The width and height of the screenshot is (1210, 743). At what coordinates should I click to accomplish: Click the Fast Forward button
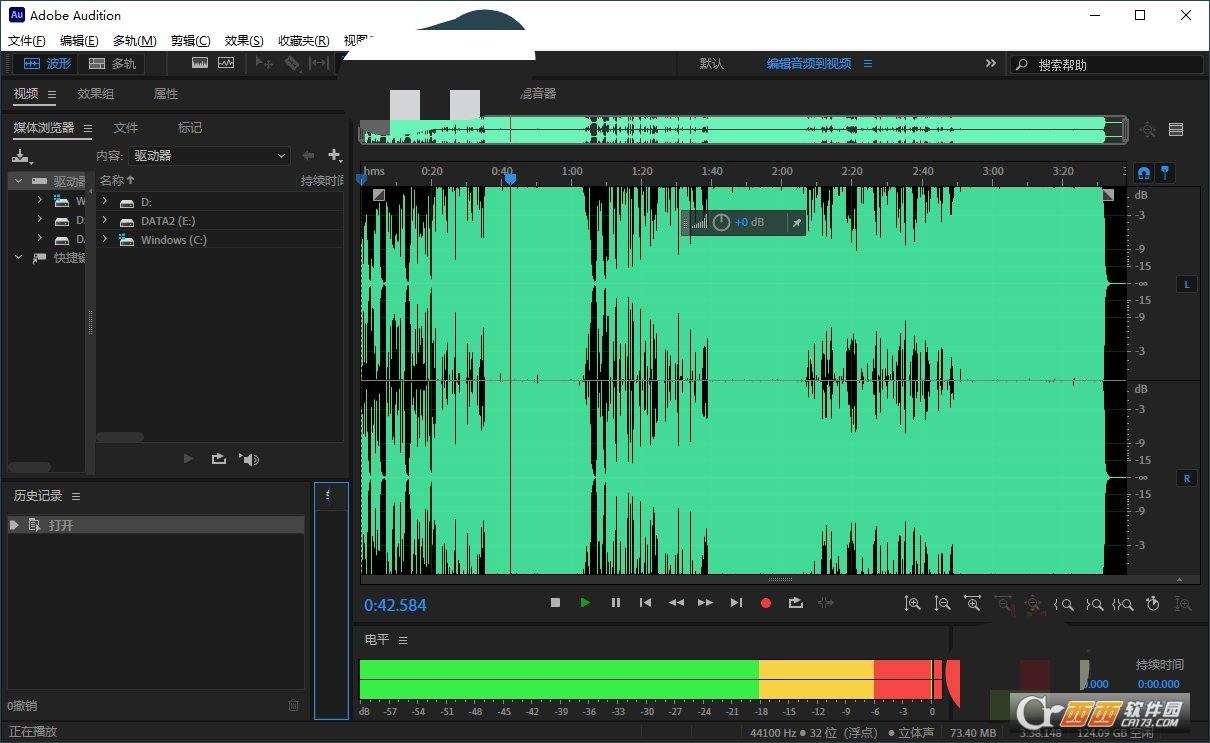coord(706,603)
